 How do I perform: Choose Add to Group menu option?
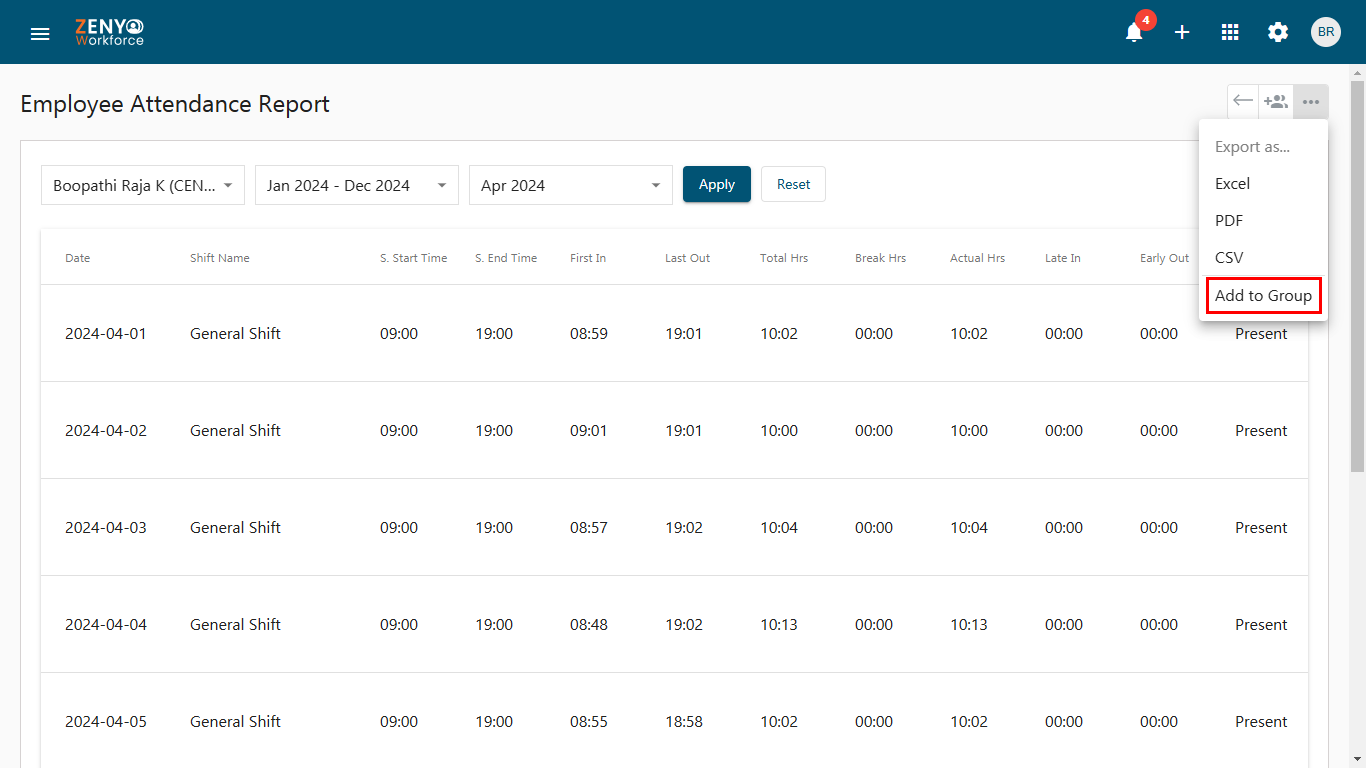[x=1263, y=296]
